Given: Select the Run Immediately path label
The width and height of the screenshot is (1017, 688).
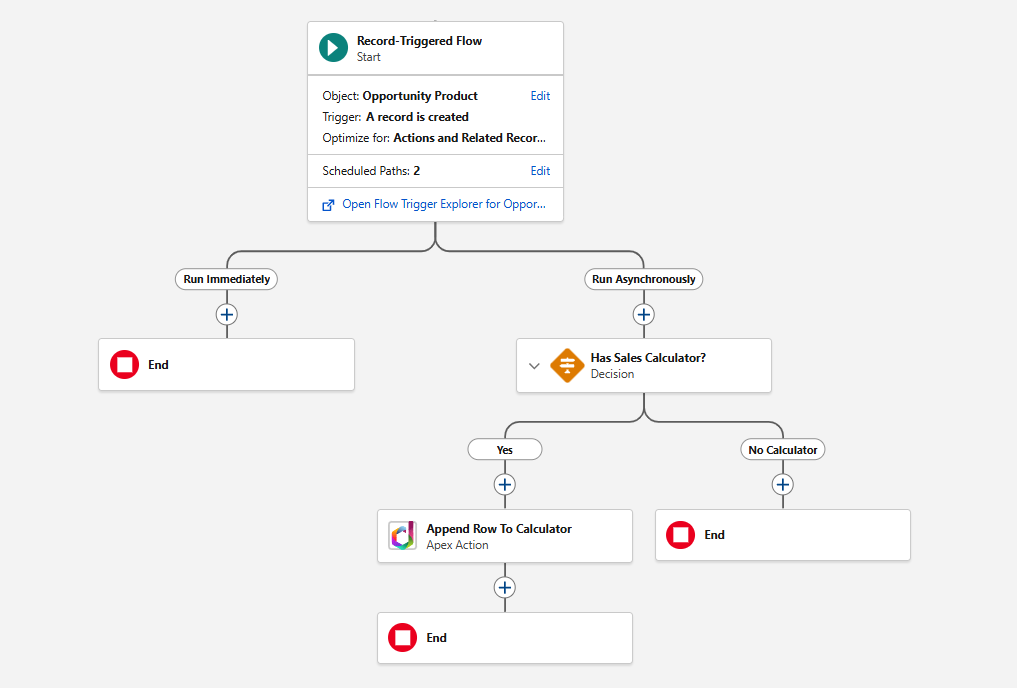Looking at the screenshot, I should click(x=226, y=279).
